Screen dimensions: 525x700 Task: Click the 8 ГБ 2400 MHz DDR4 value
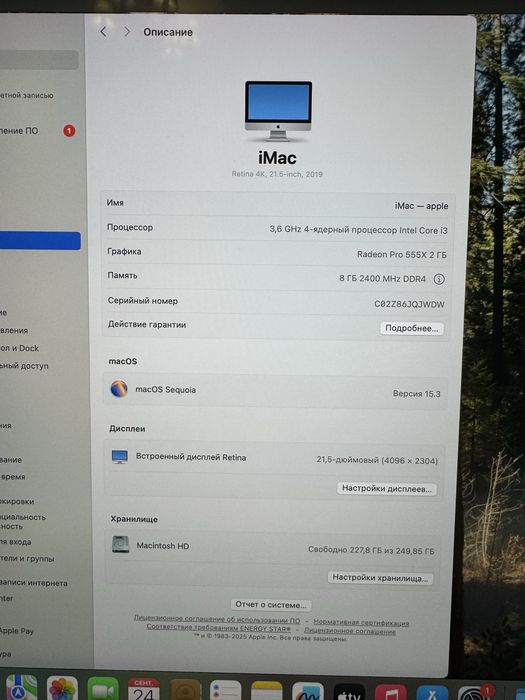pos(383,279)
